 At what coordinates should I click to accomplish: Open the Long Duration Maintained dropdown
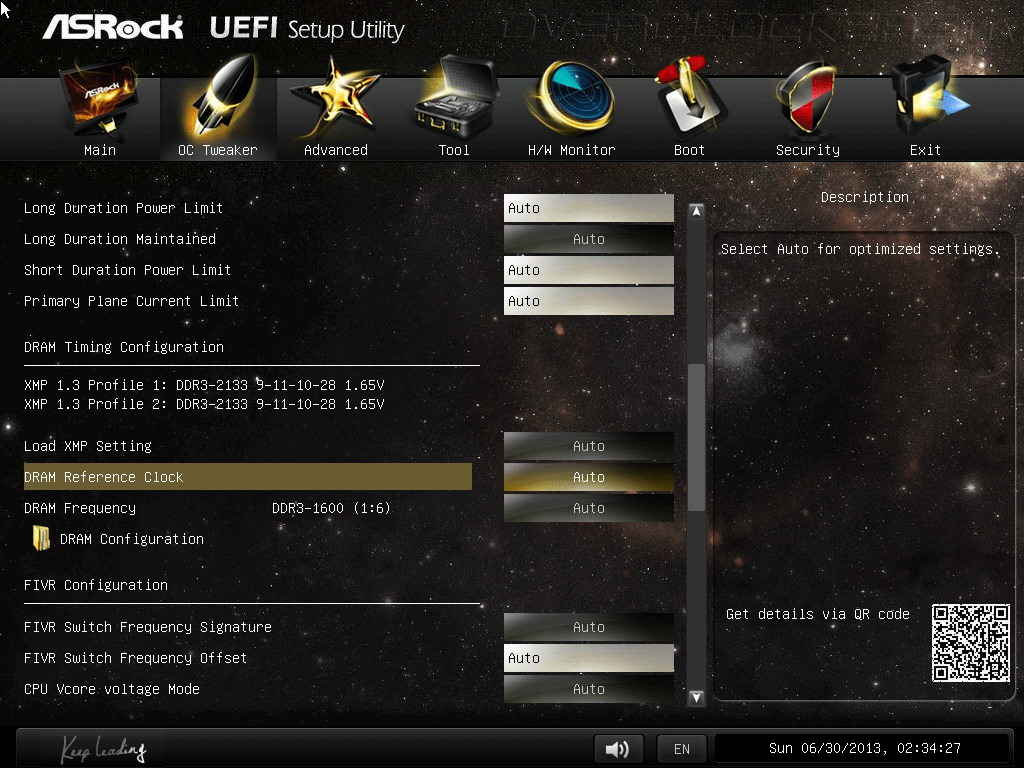(x=588, y=239)
